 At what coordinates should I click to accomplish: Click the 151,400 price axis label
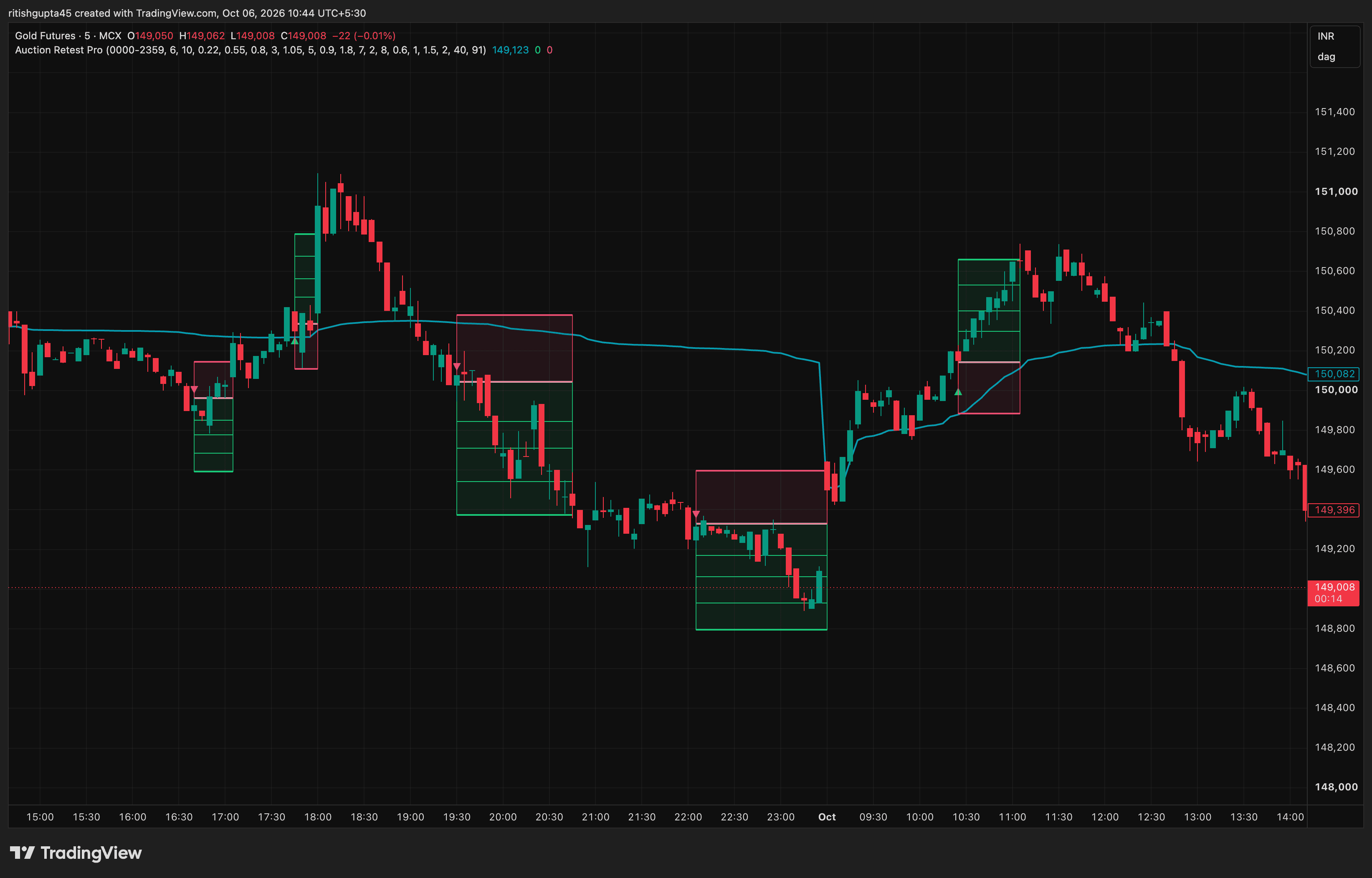1334,112
